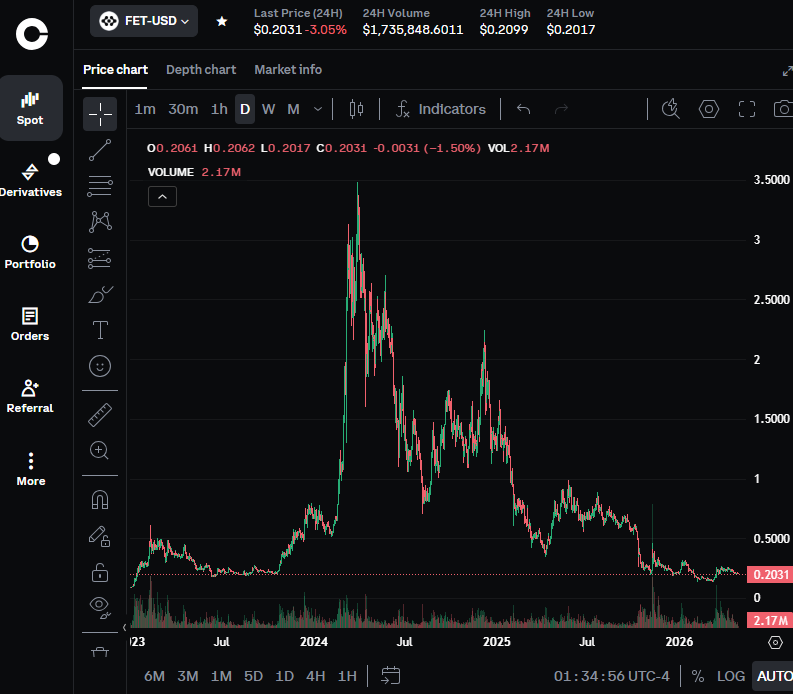The image size is (793, 694).
Task: Click the VOLUME indicator legend label
Action: 170,172
